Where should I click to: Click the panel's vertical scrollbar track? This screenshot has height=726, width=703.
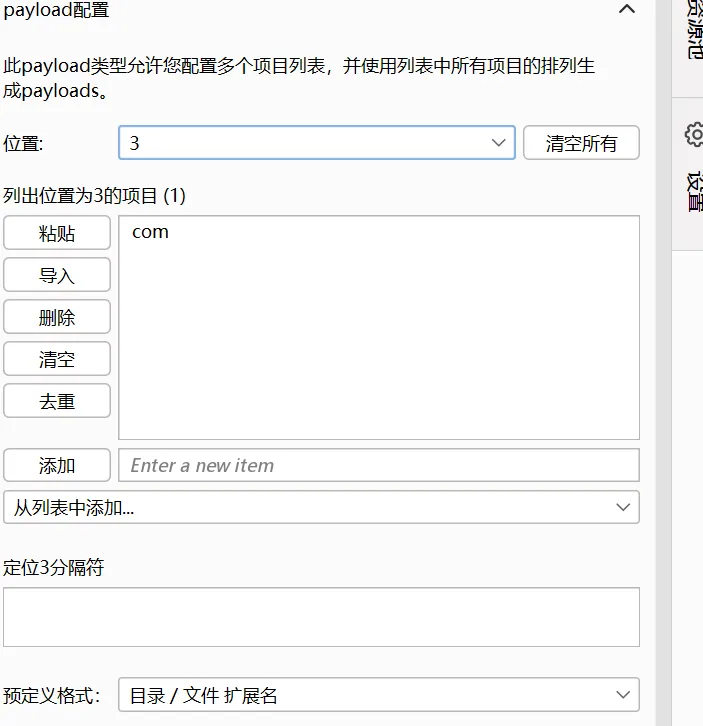[663, 400]
